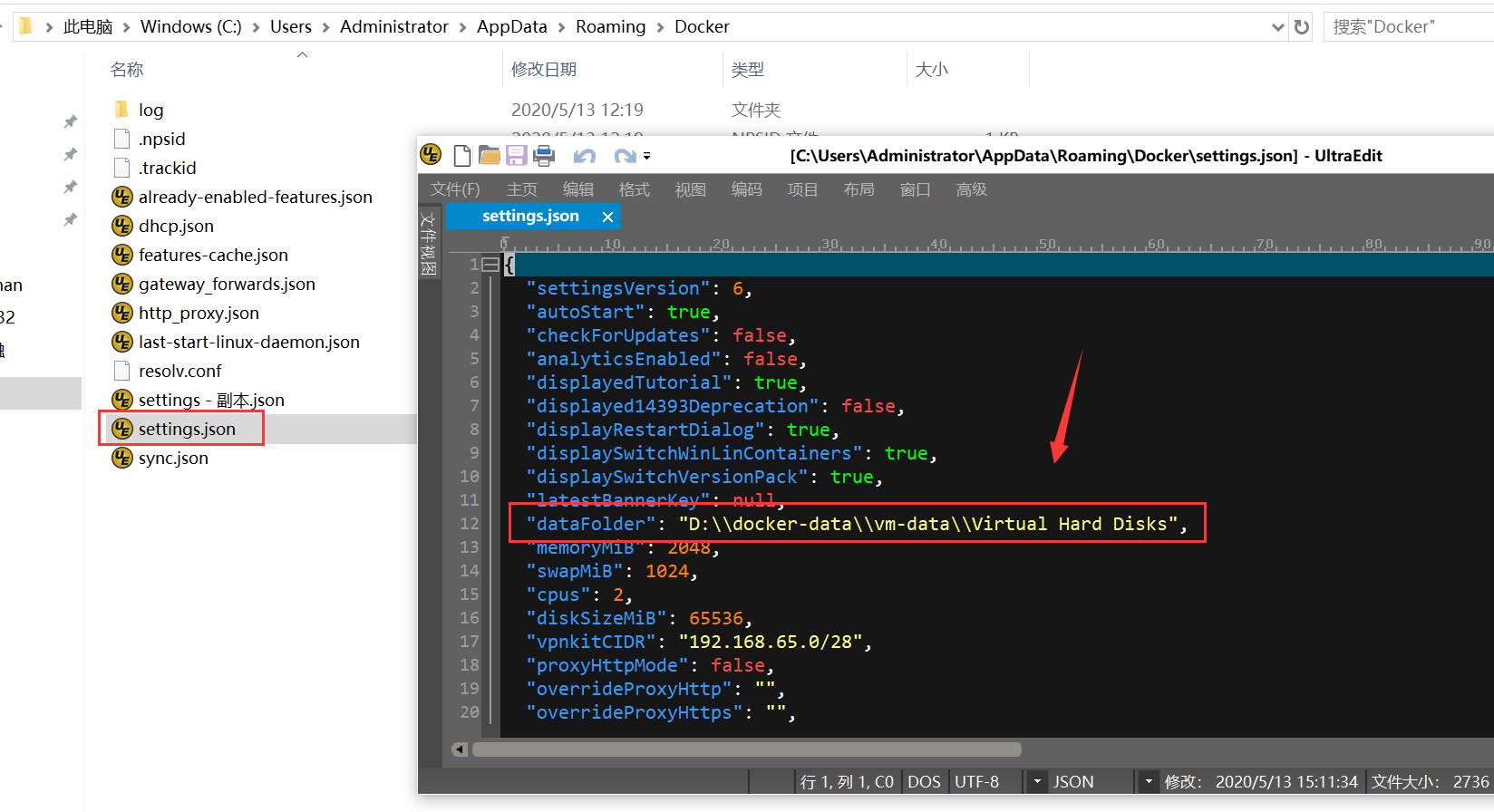Open the 文件(F) menu
This screenshot has width=1494, height=812.
[x=455, y=189]
